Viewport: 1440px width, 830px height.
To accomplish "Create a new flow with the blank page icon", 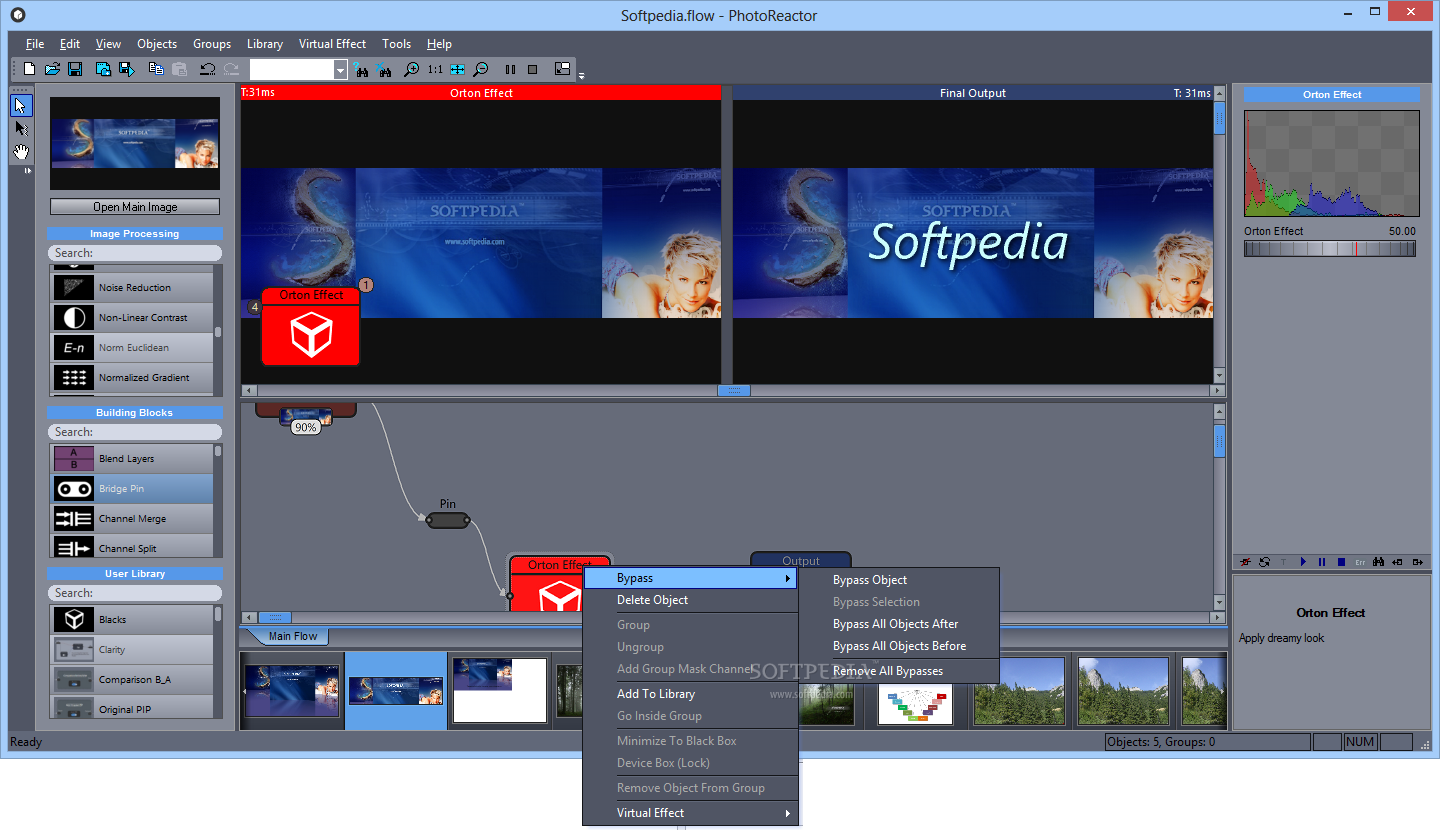I will pos(30,69).
